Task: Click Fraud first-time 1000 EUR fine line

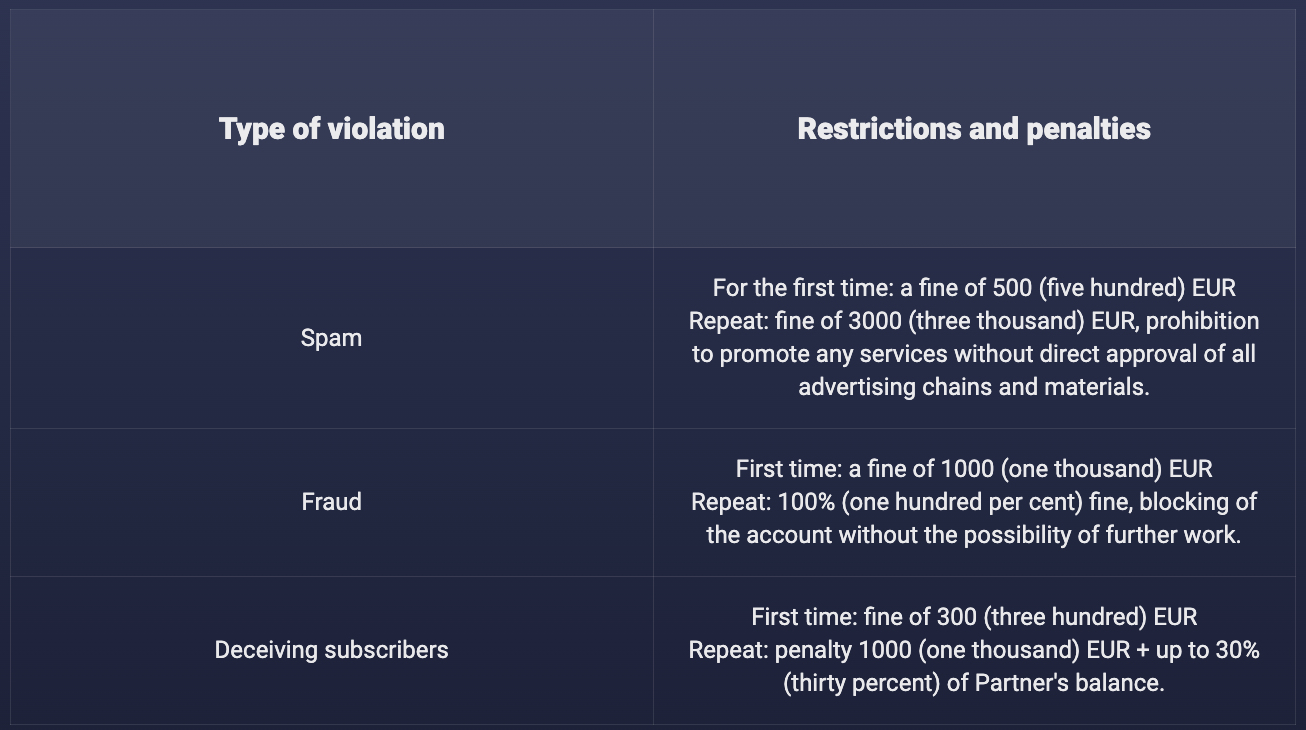Action: point(974,469)
